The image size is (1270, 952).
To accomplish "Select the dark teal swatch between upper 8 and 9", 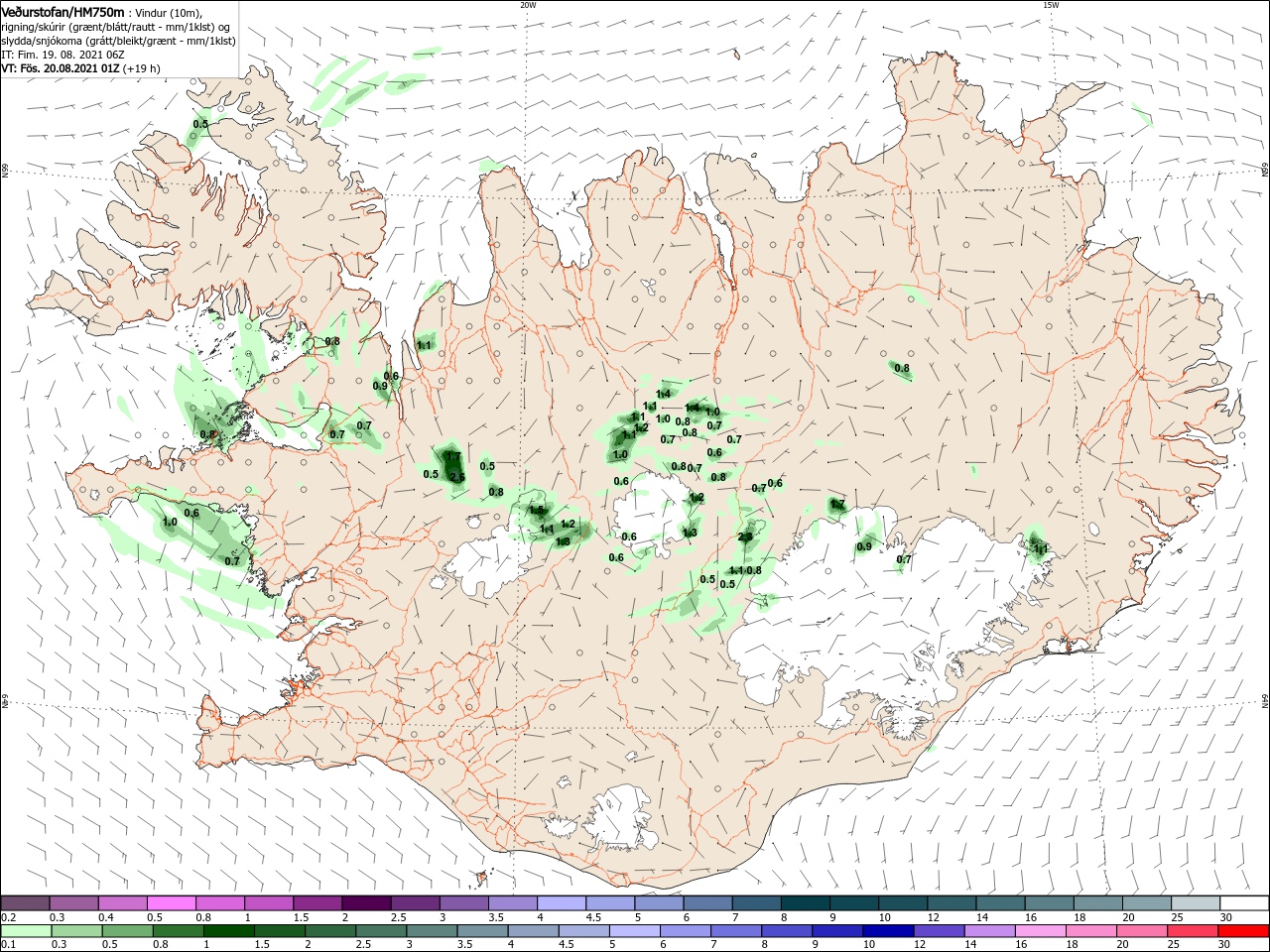I will click(x=805, y=903).
